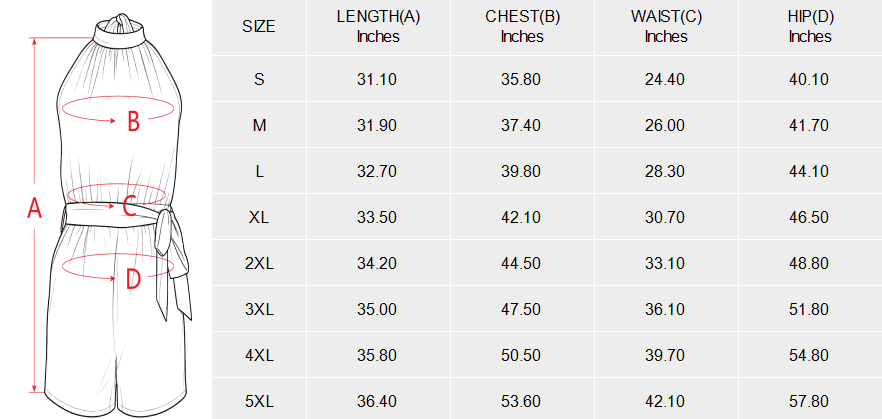Viewport: 882px width, 419px height.
Task: Click the red letter C waist marker
Action: [130, 207]
